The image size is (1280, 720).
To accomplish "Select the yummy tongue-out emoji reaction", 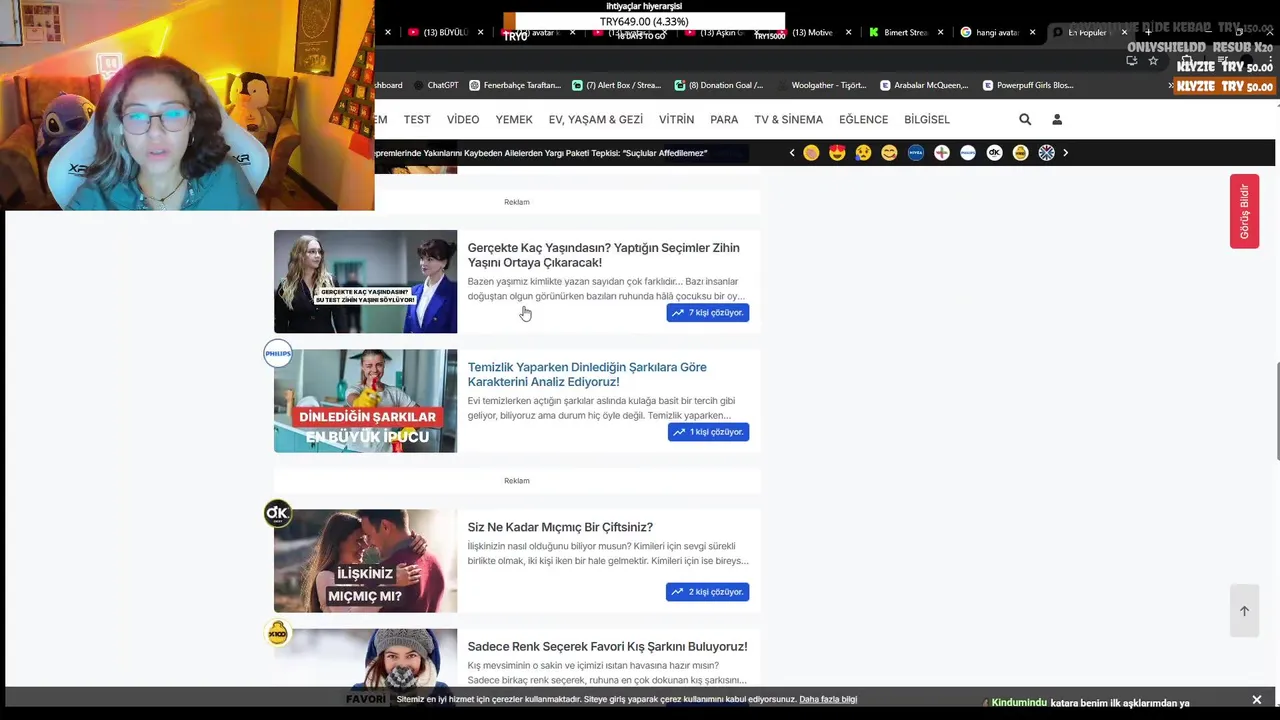I will (x=889, y=153).
